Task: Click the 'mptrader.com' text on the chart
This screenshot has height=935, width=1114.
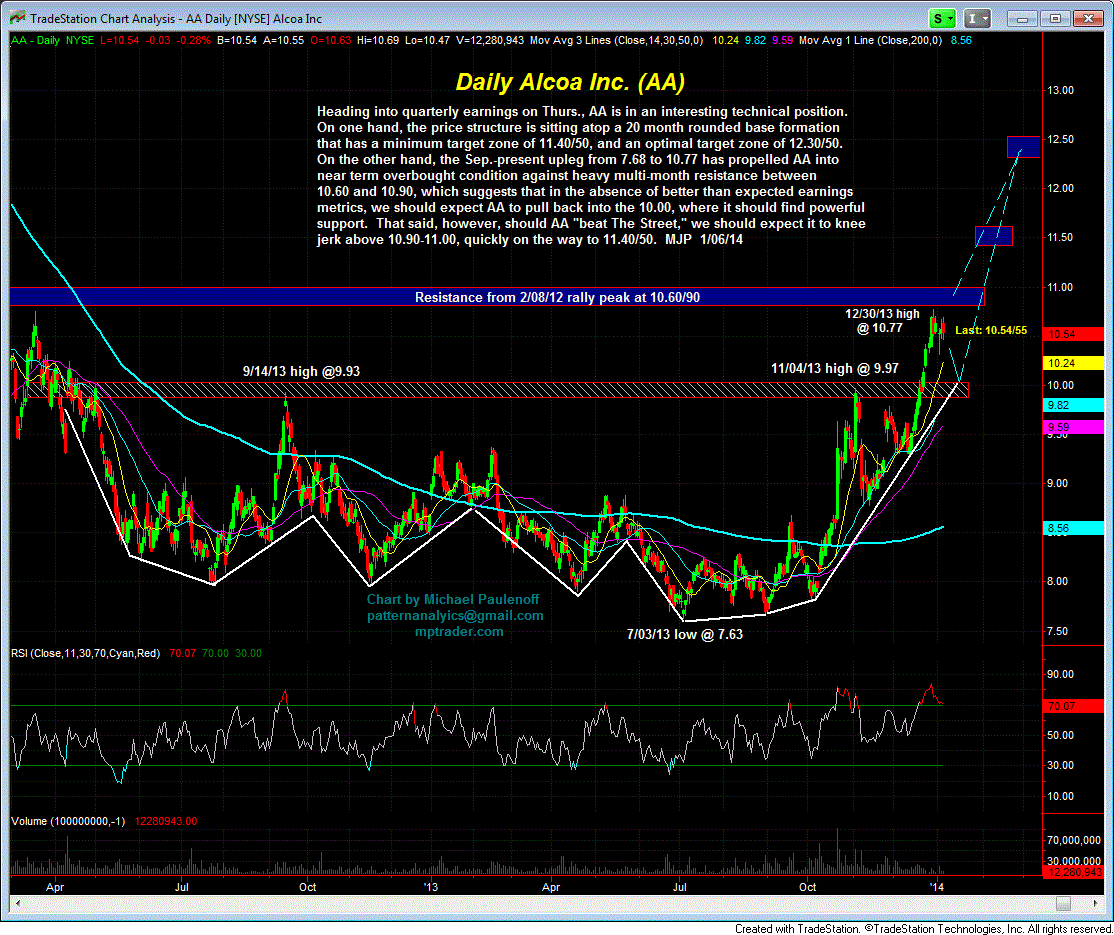Action: (x=459, y=631)
